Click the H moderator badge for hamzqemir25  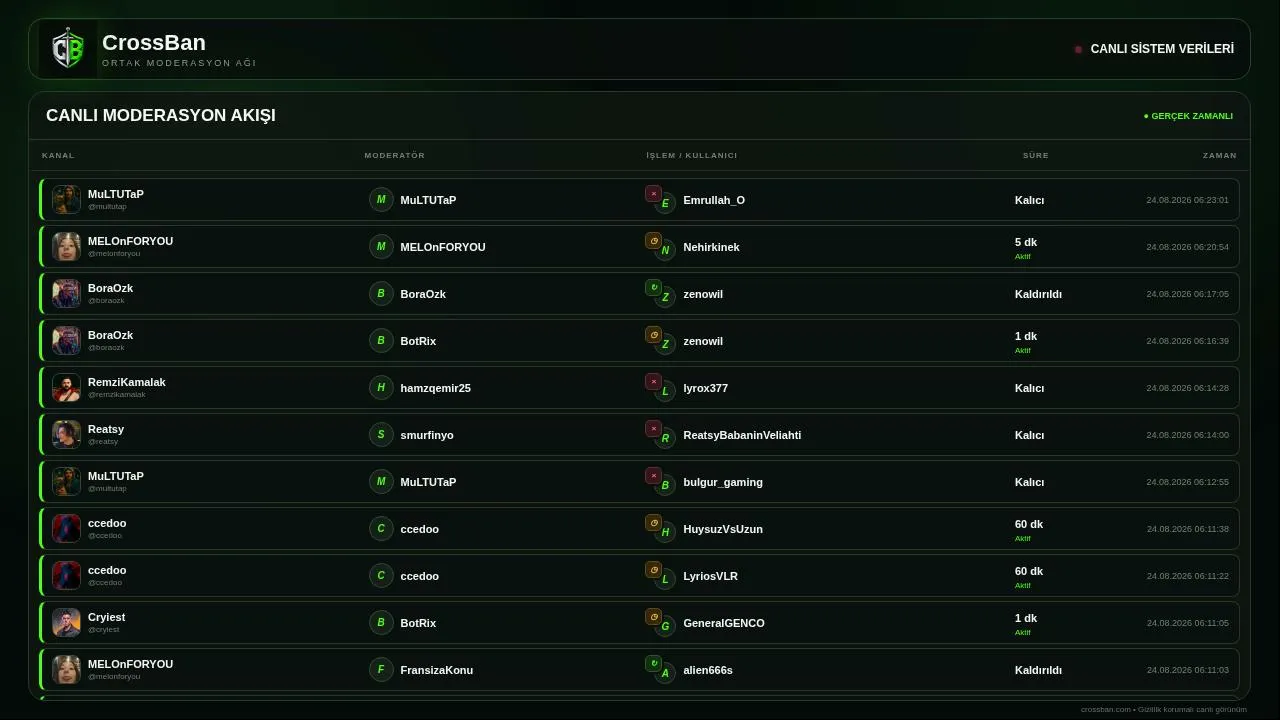pyautogui.click(x=381, y=388)
